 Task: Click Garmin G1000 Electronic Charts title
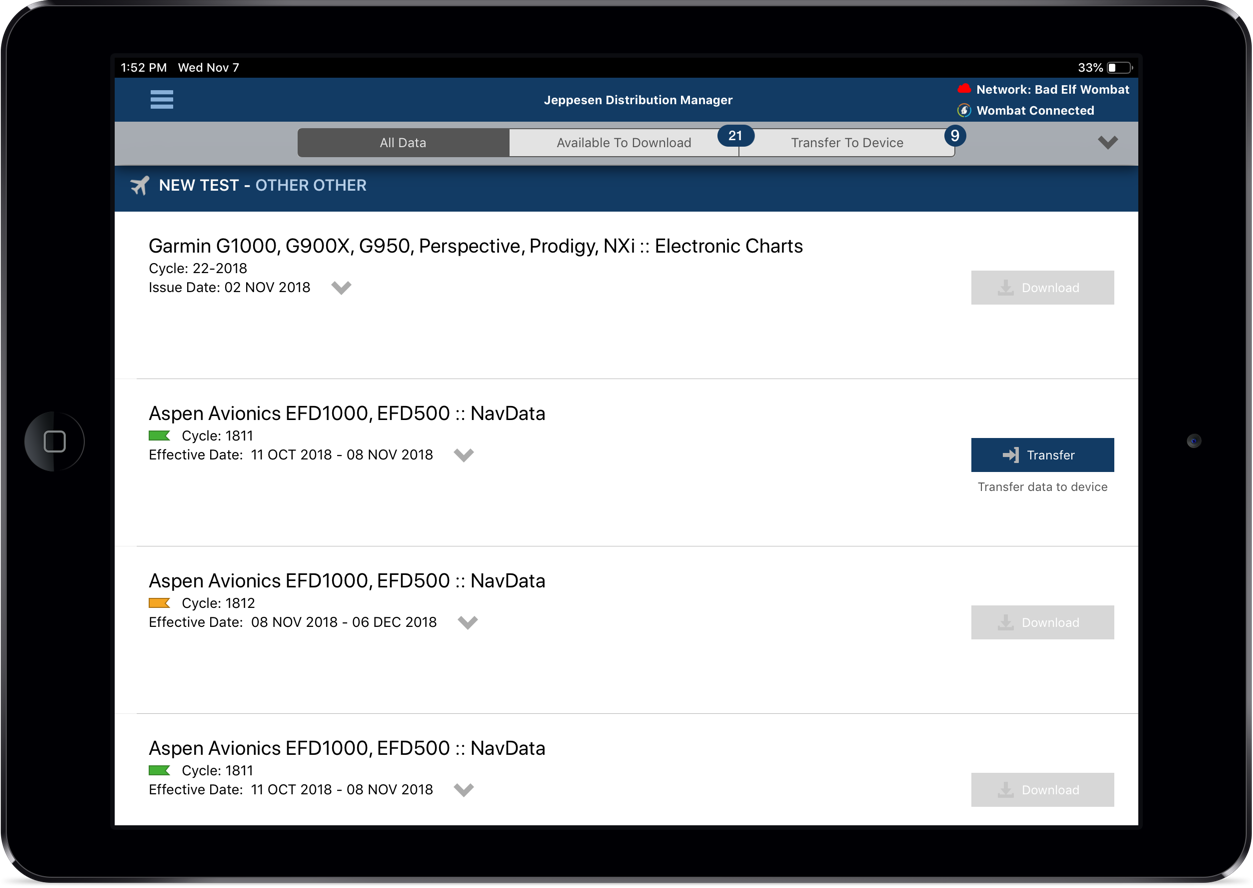476,246
